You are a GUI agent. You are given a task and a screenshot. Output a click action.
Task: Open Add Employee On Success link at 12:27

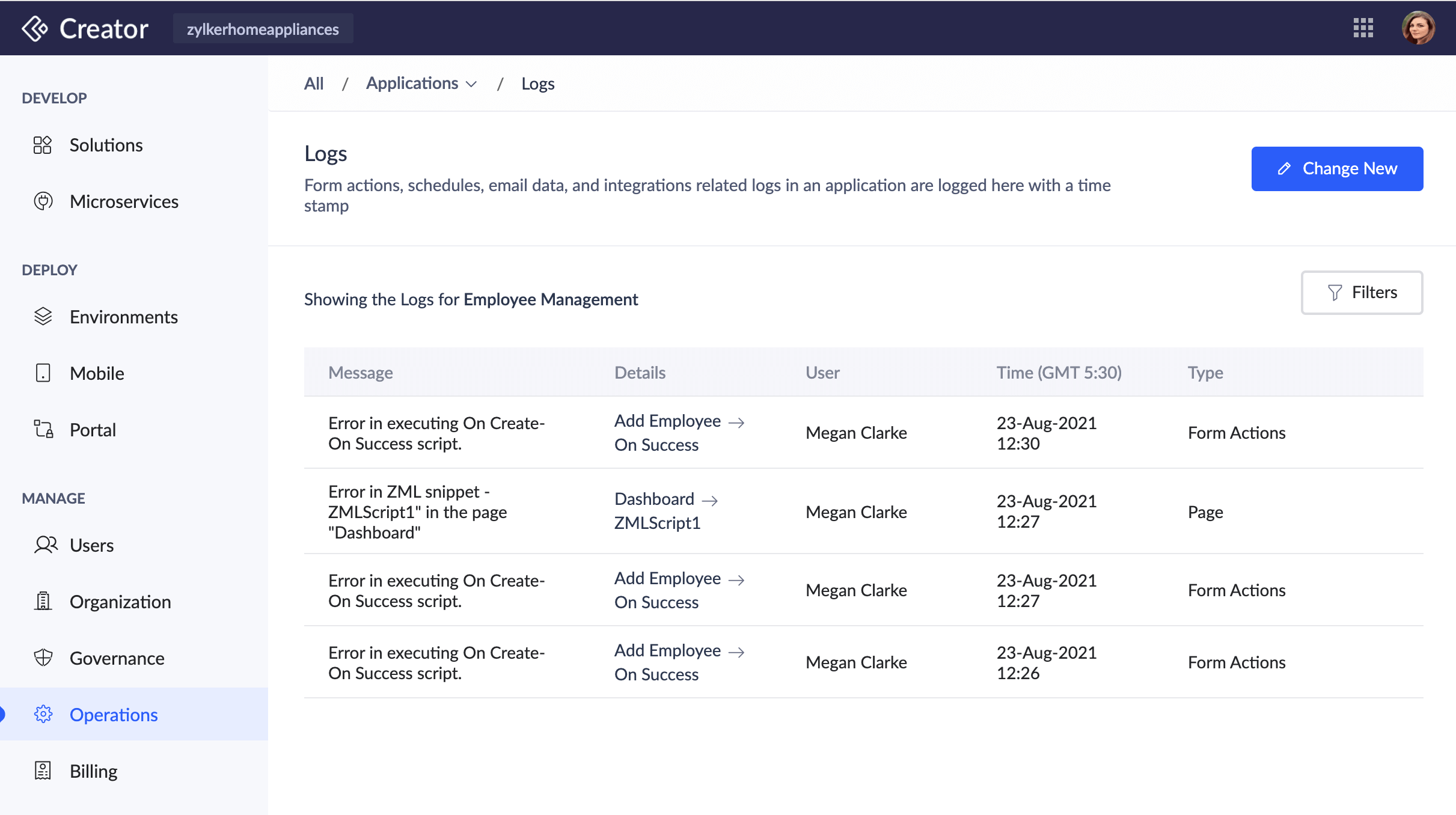pyautogui.click(x=679, y=590)
